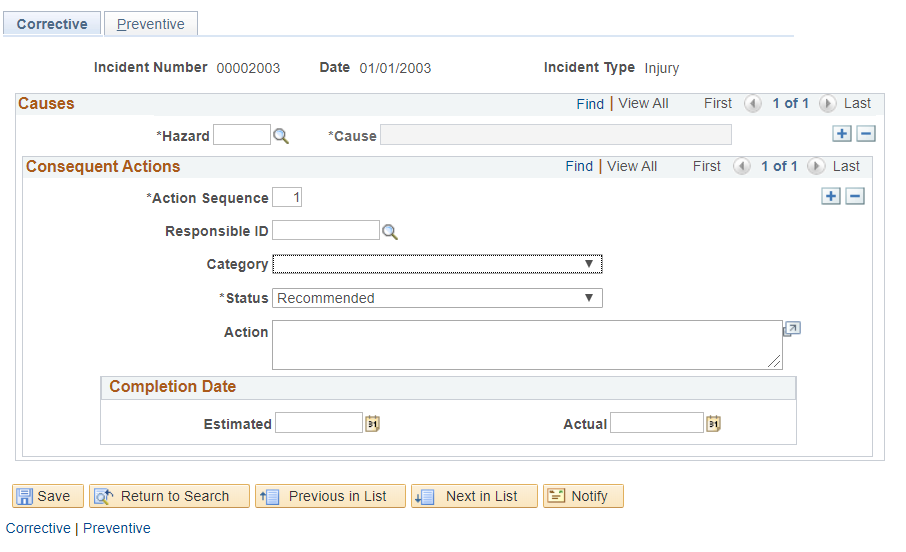Switch to the Corrective tab

[x=52, y=24]
